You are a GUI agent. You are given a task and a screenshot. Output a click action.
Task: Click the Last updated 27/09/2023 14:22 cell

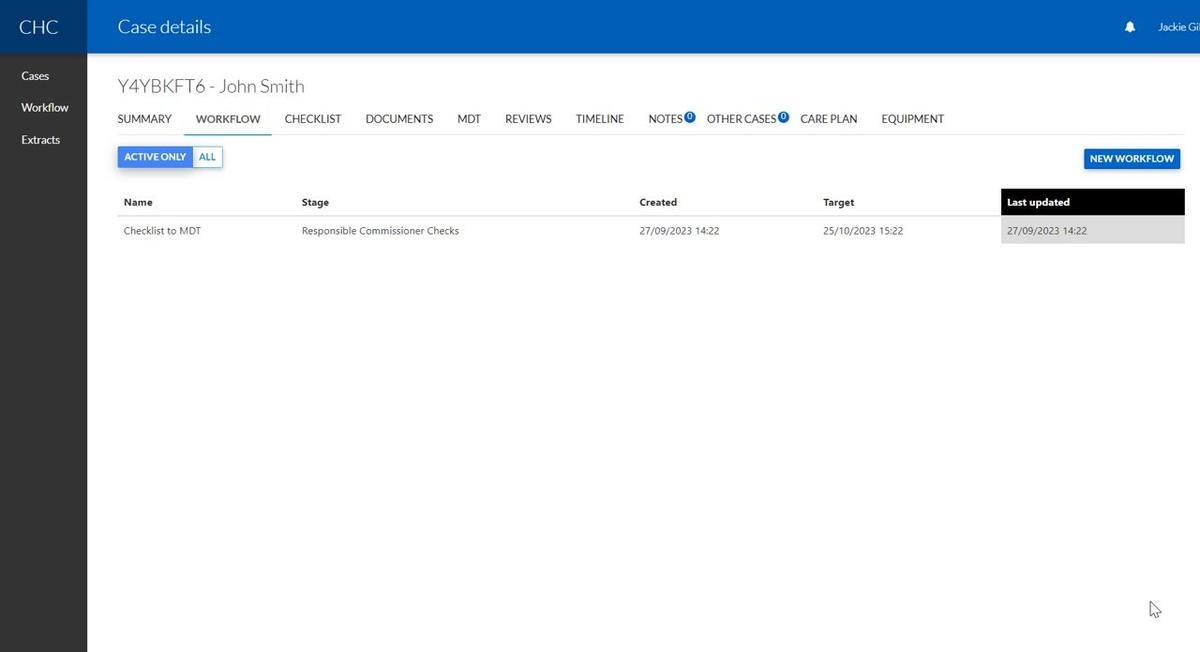1092,230
